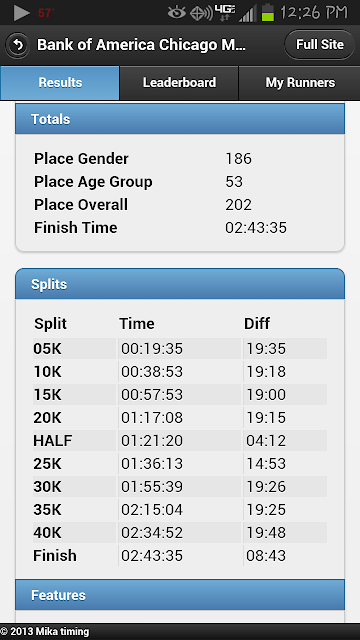Tap the eye icon in status bar

pos(177,13)
